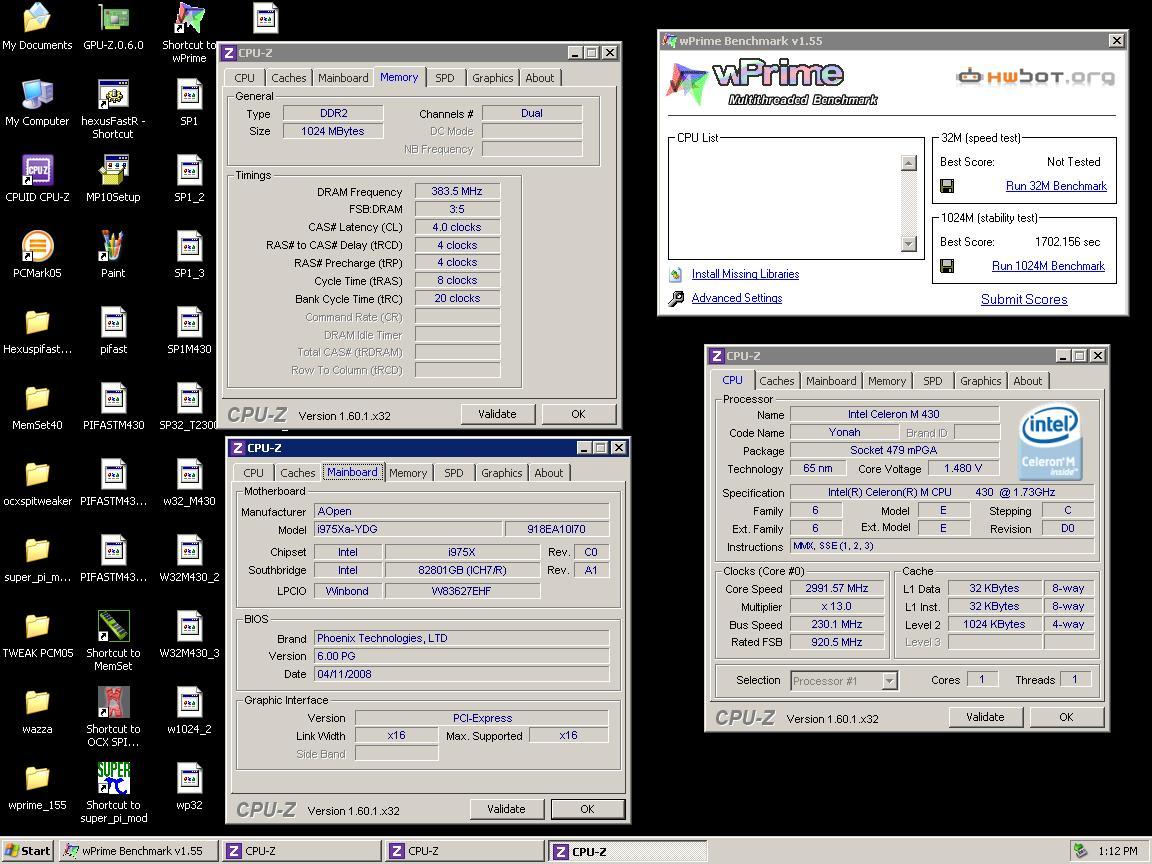Open the Mainboard tab in processor CPU-Z window
Screen dimensions: 1152x864
tap(831, 381)
